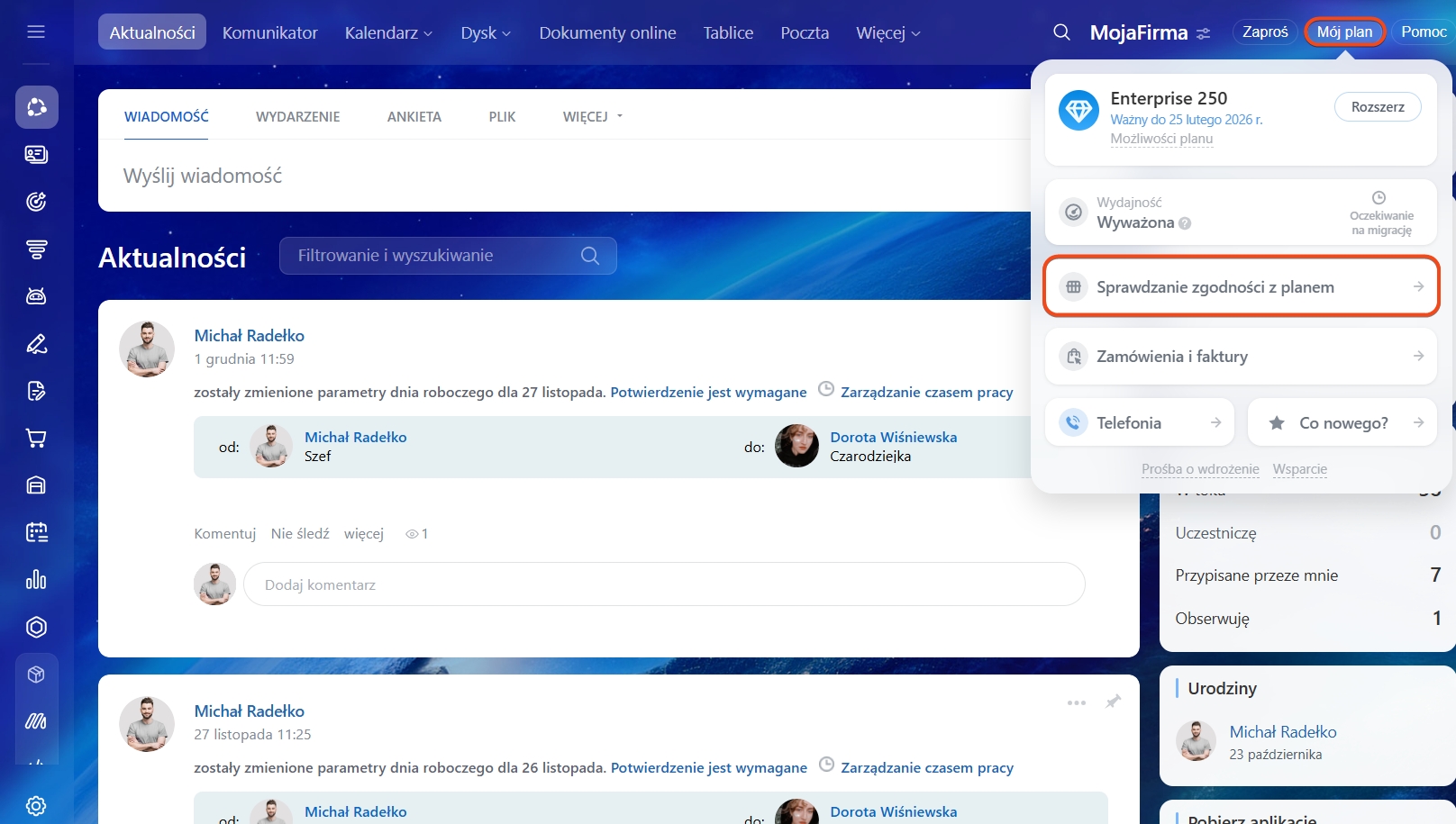Pin the 27 listopada post
Viewport: 1456px width, 824px height.
point(1114,702)
